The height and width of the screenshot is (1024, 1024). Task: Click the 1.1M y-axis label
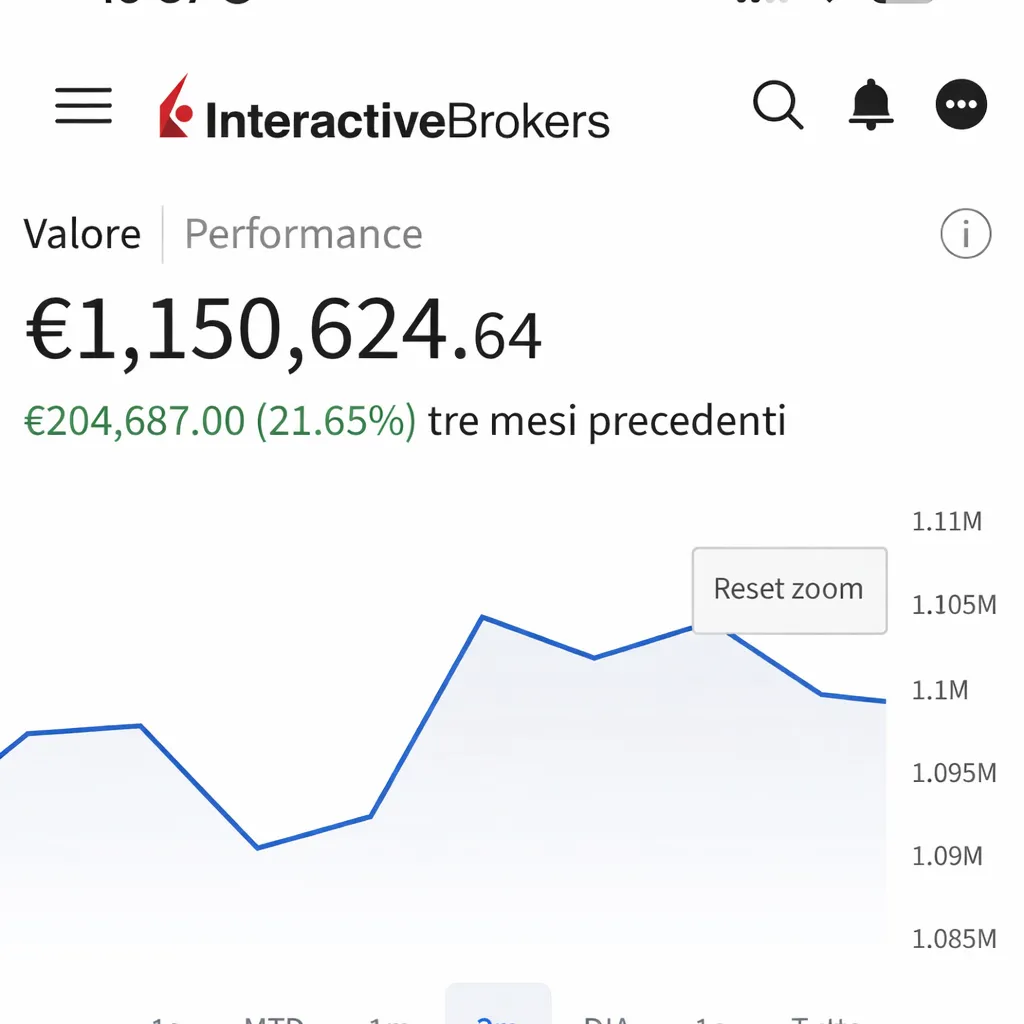(940, 690)
